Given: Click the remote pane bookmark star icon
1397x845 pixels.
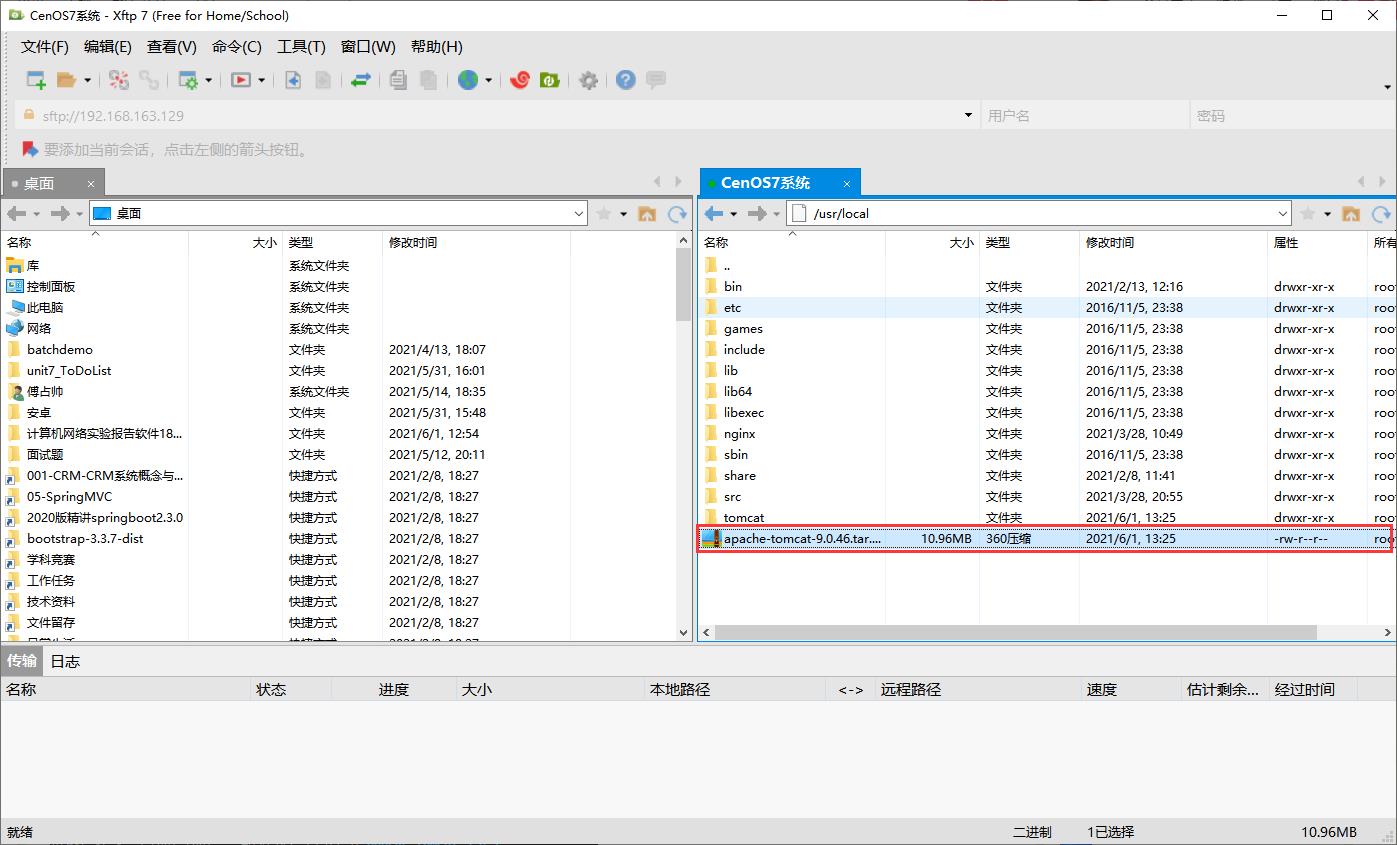Looking at the screenshot, I should click(x=1306, y=214).
